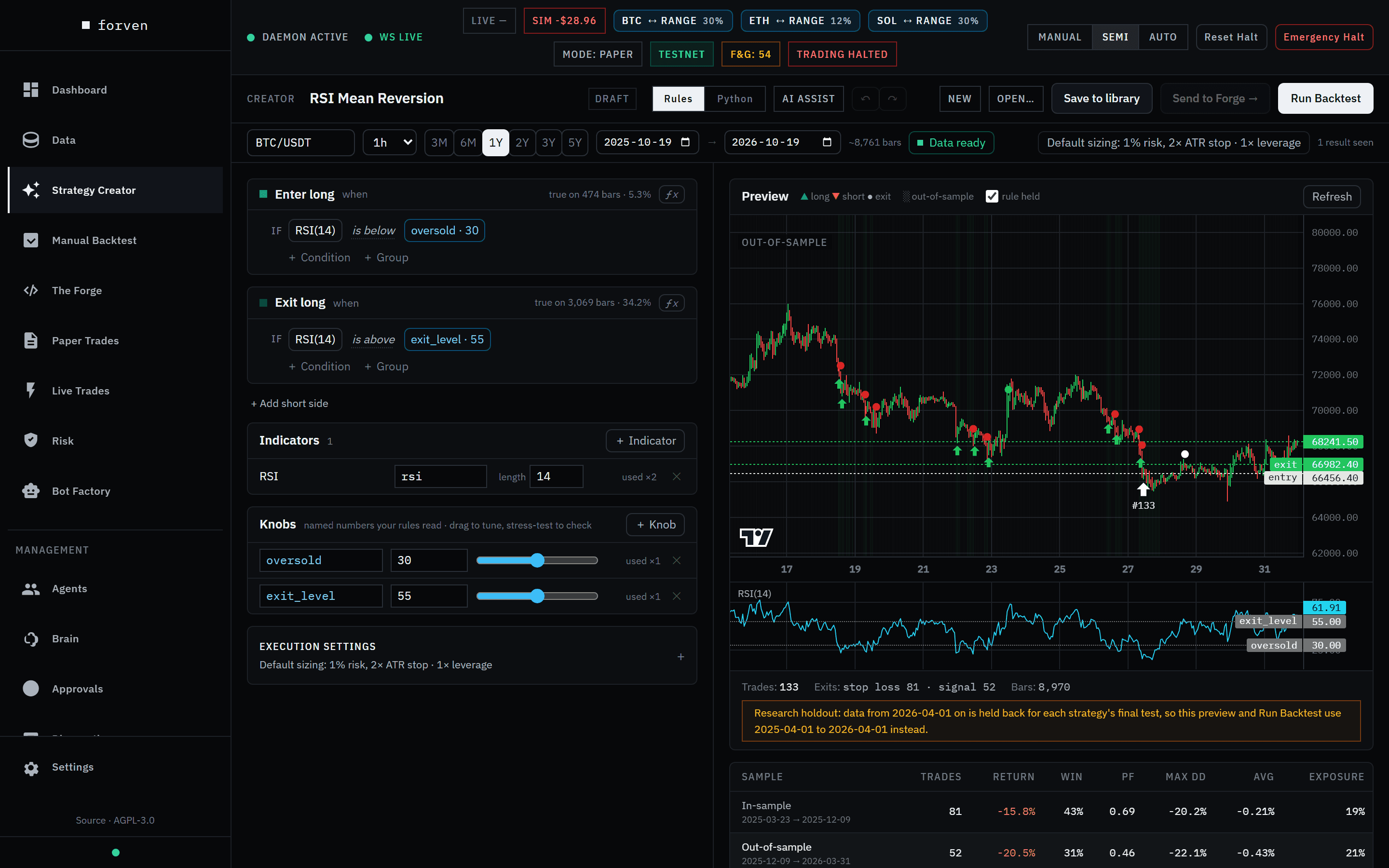1389x868 pixels.
Task: Open the Live Trades lightning icon
Action: tap(31, 391)
